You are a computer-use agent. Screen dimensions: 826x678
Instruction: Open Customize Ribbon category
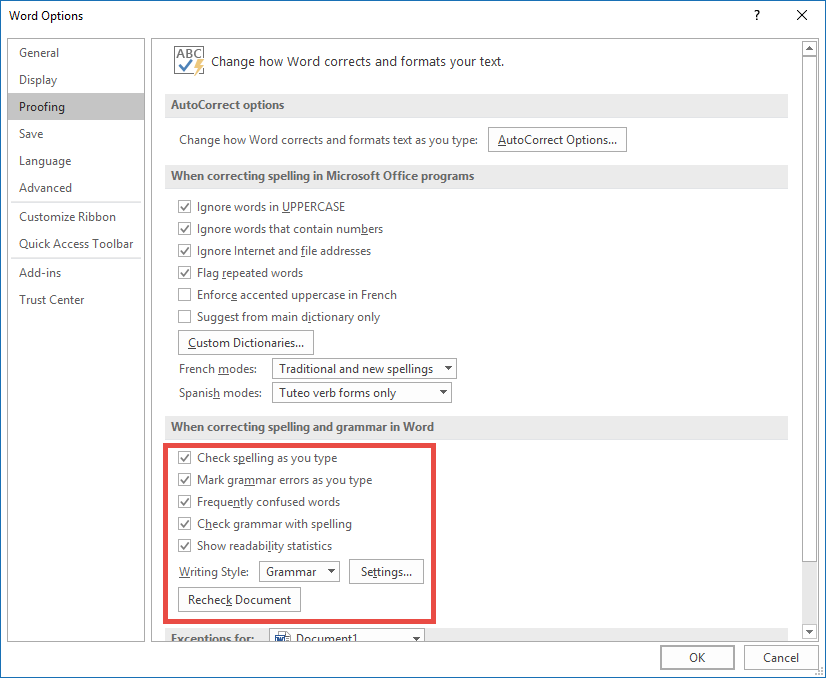click(76, 217)
